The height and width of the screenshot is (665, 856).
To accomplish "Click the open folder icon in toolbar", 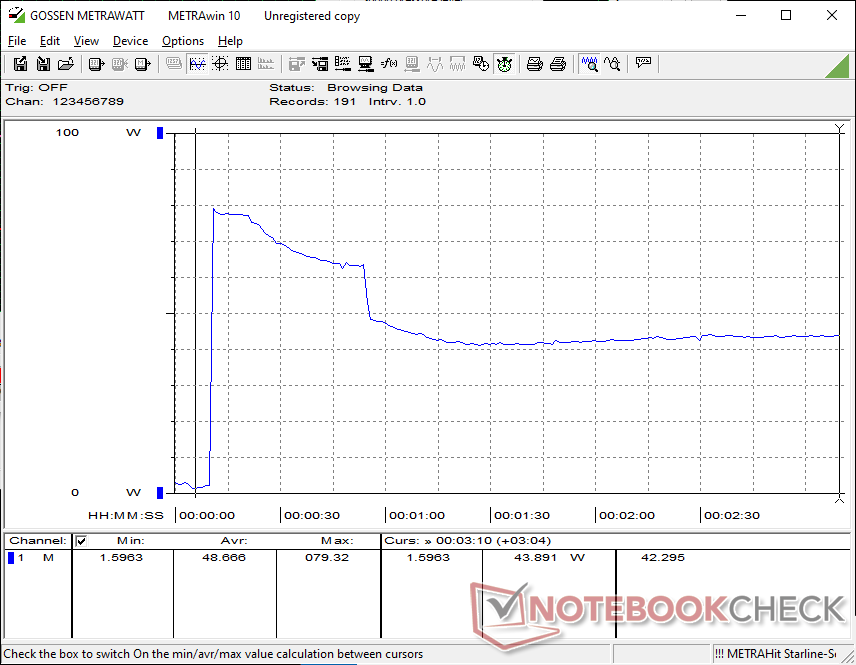I will (66, 64).
